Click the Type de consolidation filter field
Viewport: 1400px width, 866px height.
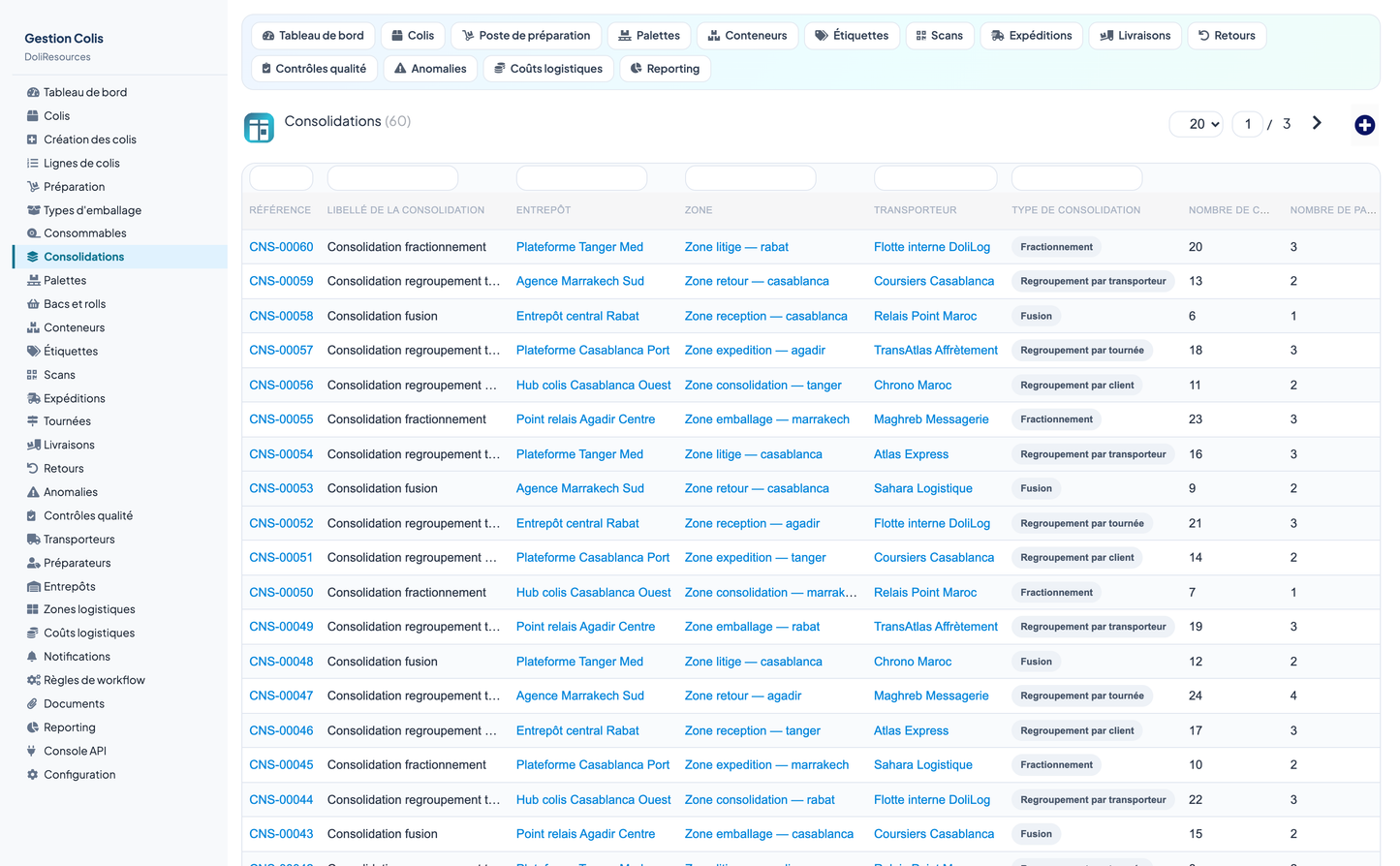point(1076,178)
